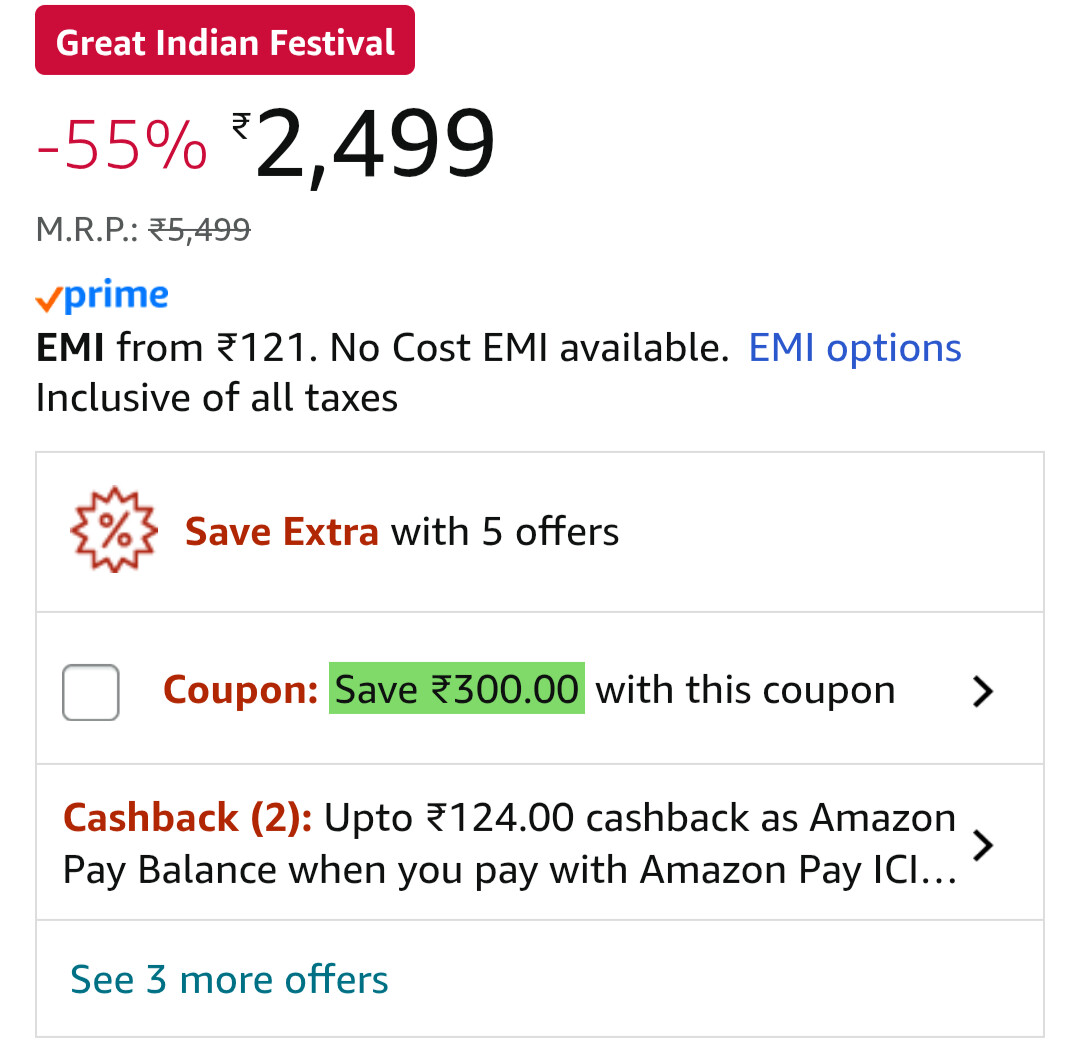Image resolution: width=1080 pixels, height=1041 pixels.
Task: Click the Inclusive of all taxes note
Action: coord(217,398)
